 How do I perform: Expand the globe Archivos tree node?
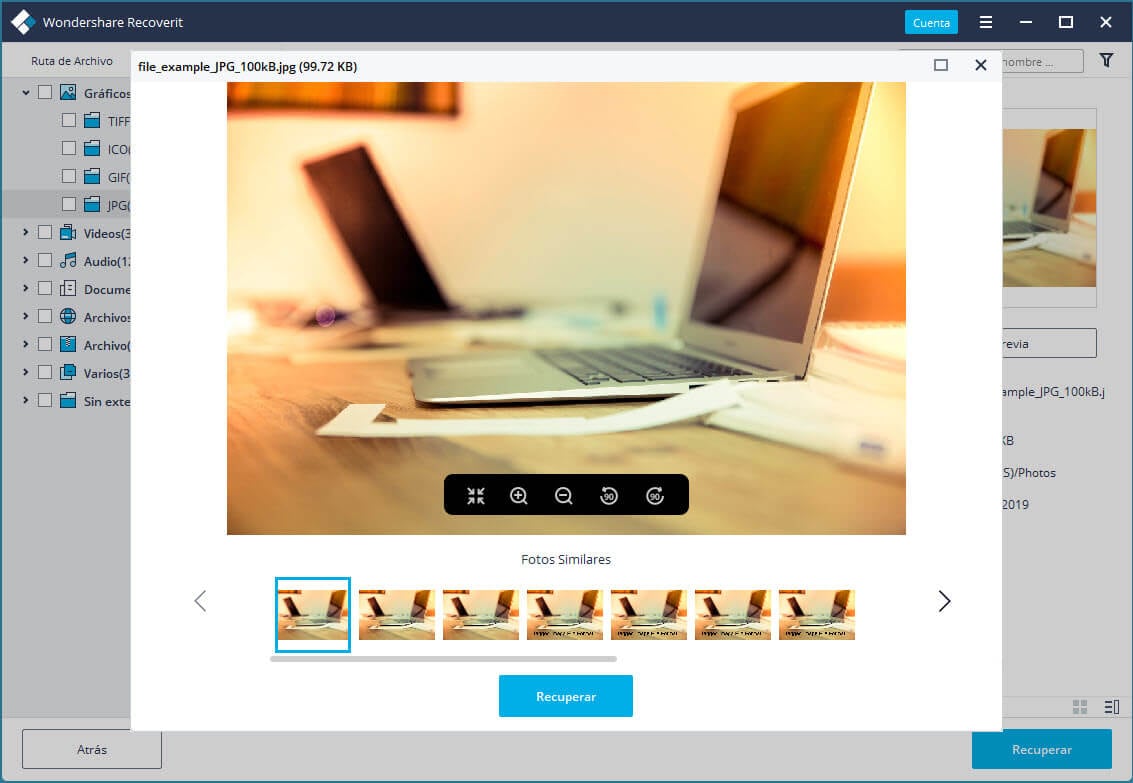[x=26, y=316]
